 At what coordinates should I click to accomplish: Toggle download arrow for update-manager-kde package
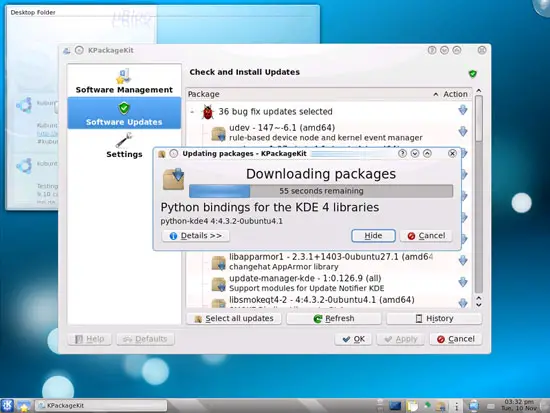[463, 282]
